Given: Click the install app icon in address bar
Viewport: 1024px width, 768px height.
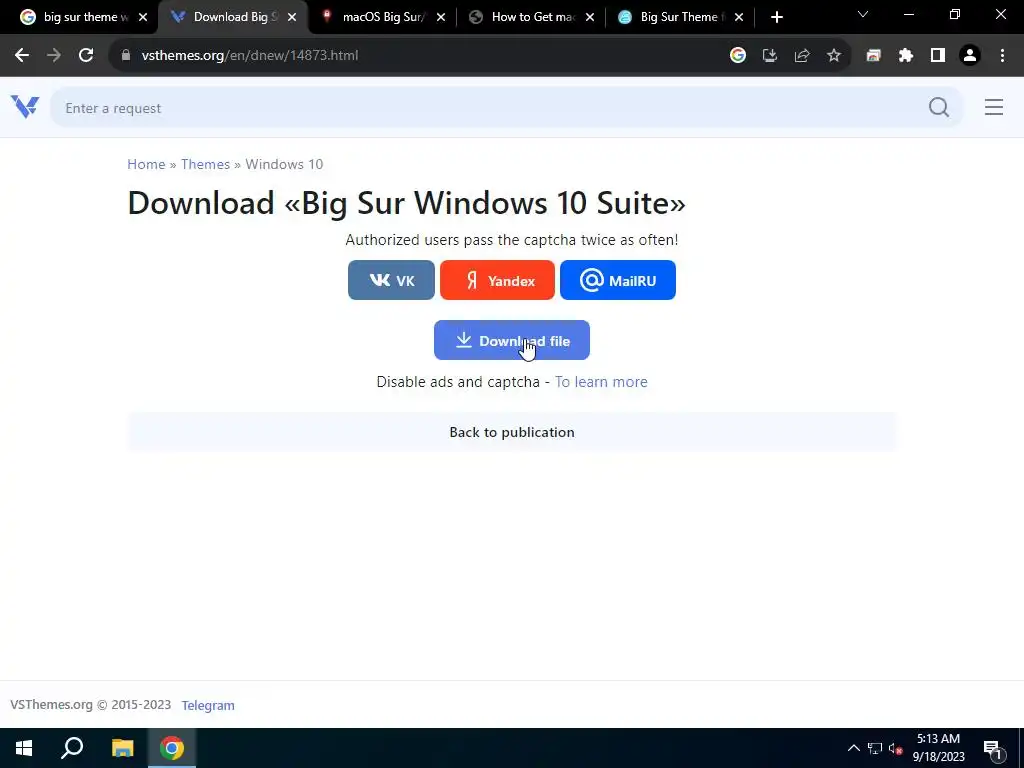Looking at the screenshot, I should [x=769, y=56].
